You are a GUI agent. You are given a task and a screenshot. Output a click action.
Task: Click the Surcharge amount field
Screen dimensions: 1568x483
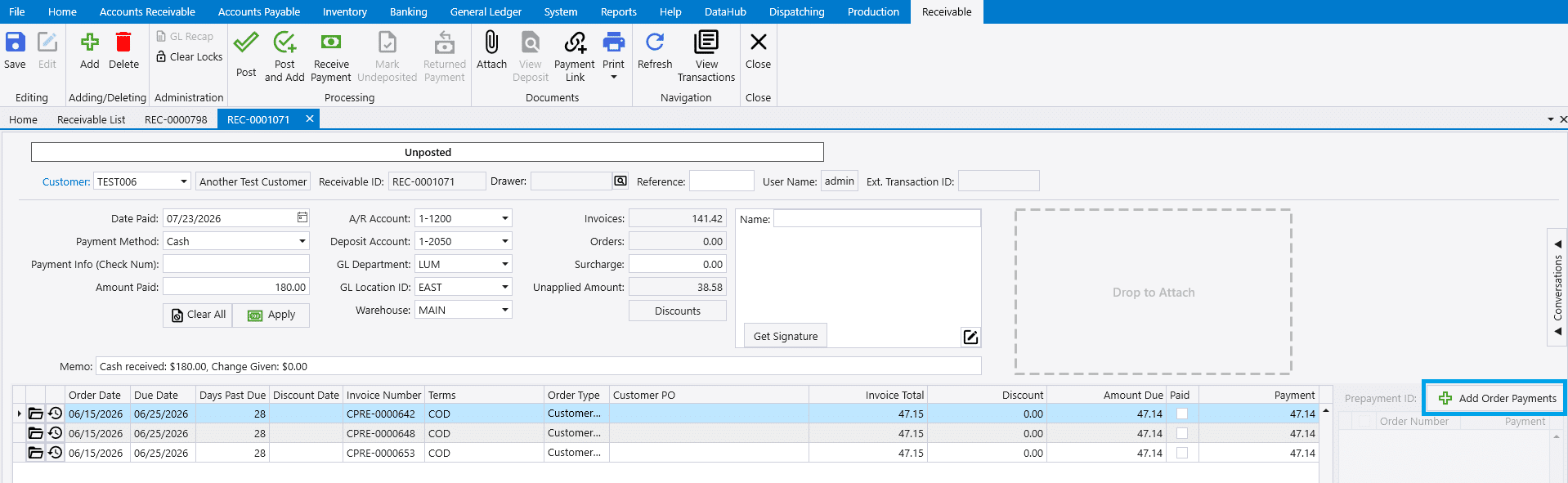click(x=677, y=264)
